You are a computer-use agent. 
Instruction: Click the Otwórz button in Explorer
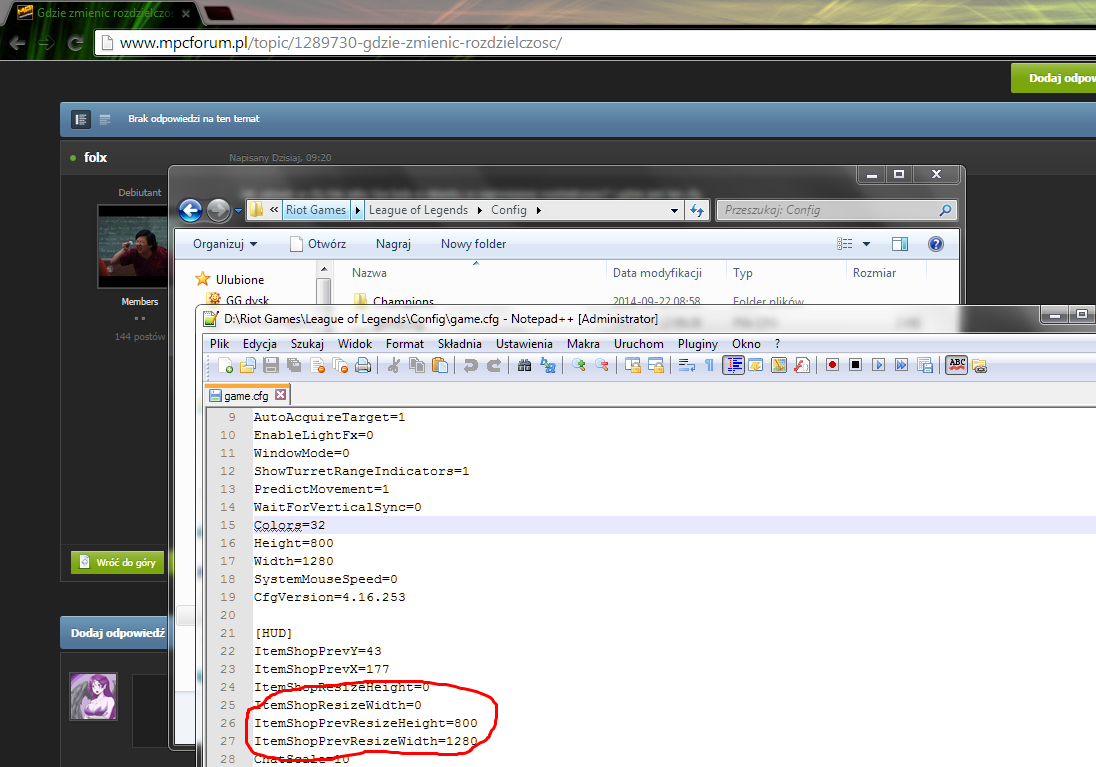click(x=318, y=243)
